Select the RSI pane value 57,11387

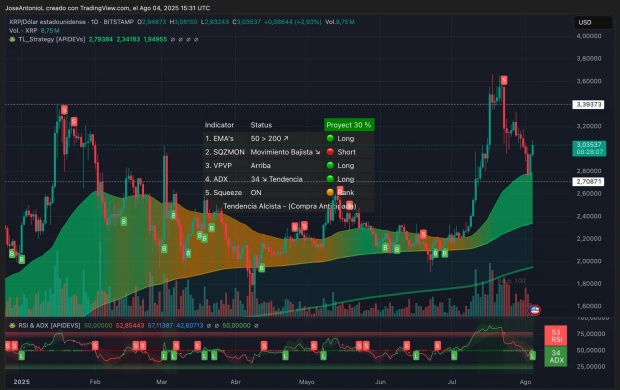160,326
